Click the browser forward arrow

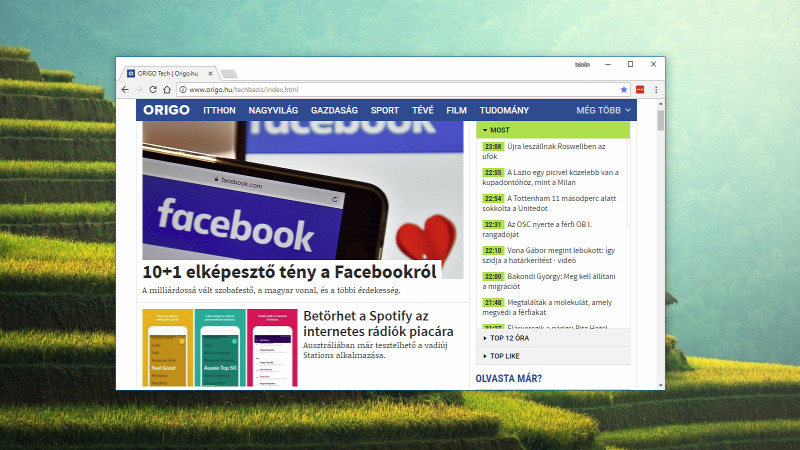139,89
